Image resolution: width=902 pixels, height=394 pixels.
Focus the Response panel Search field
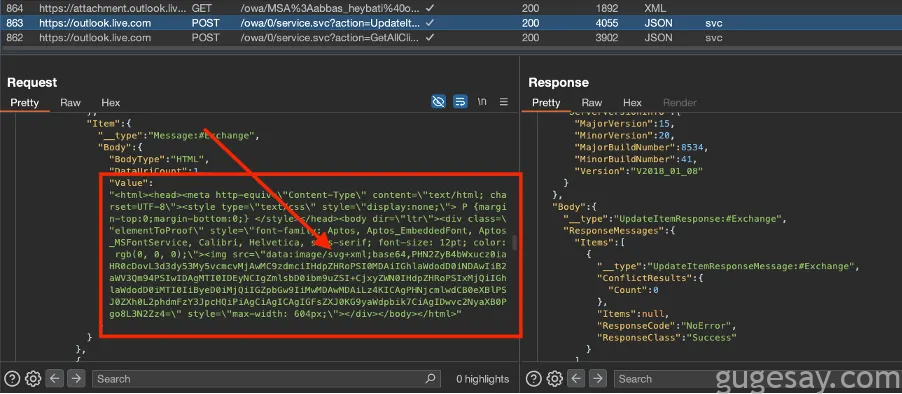pos(758,378)
